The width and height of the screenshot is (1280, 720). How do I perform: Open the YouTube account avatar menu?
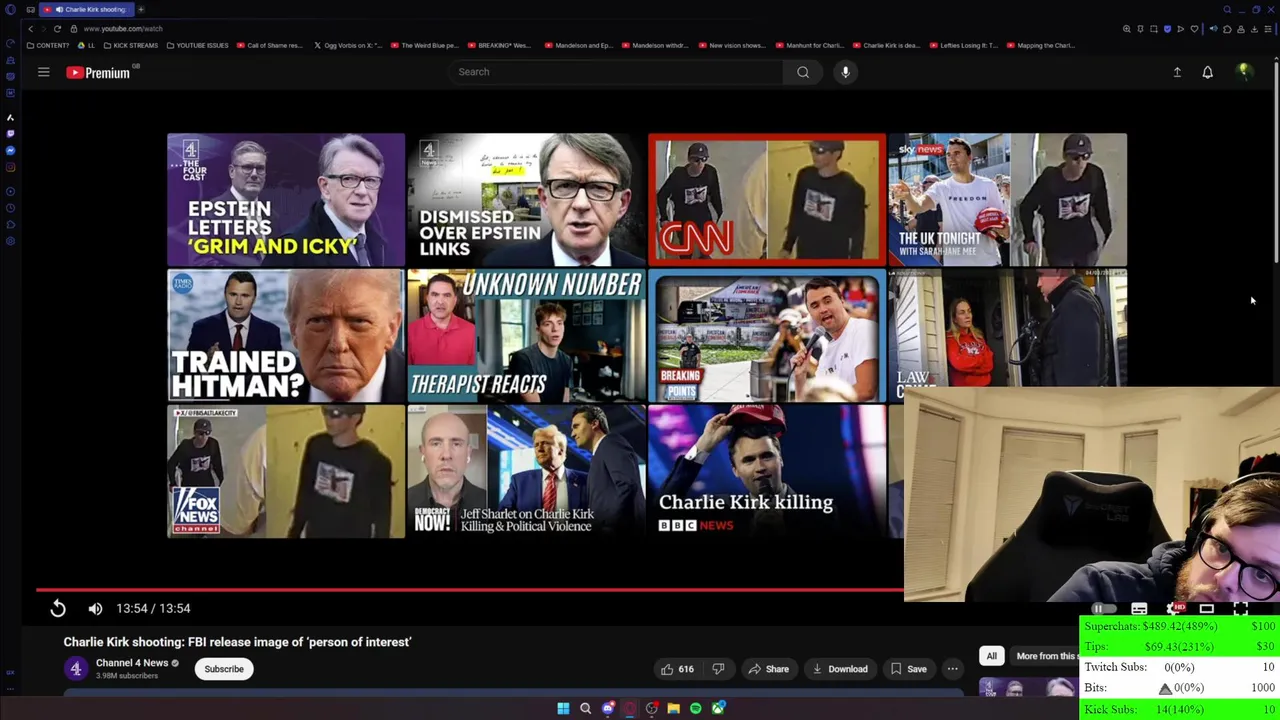click(x=1244, y=72)
